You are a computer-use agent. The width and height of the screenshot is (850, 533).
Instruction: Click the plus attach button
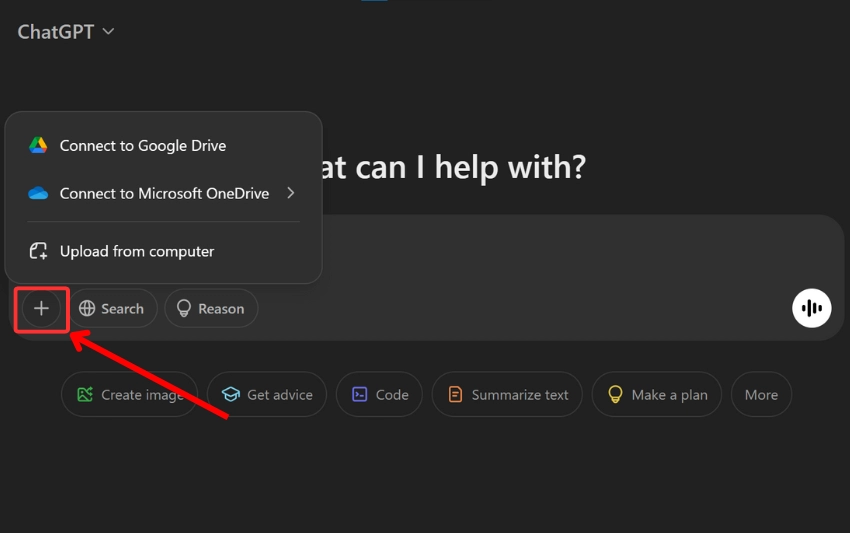click(x=41, y=309)
